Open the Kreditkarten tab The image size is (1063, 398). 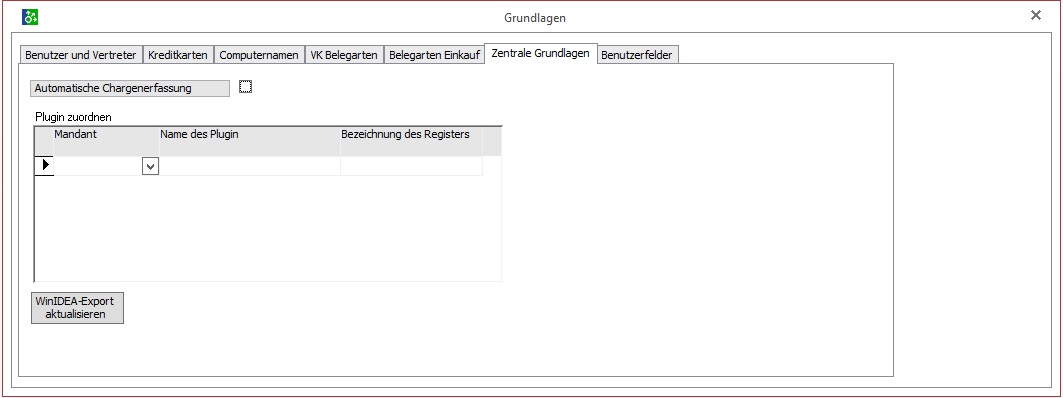coord(178,55)
